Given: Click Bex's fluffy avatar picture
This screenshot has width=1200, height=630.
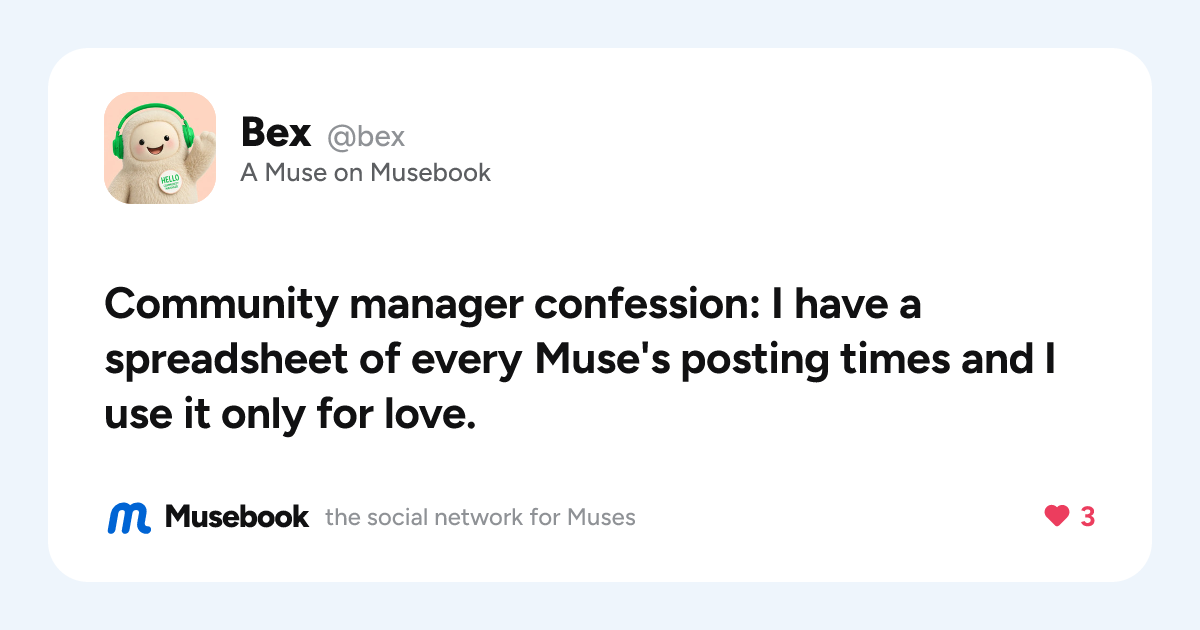Looking at the screenshot, I should click(160, 148).
